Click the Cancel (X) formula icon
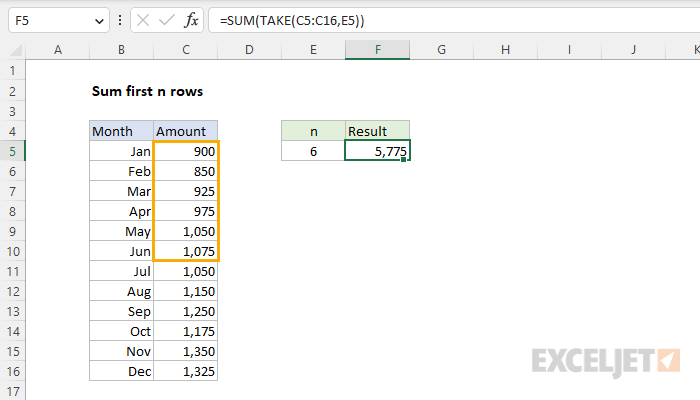 tap(143, 20)
